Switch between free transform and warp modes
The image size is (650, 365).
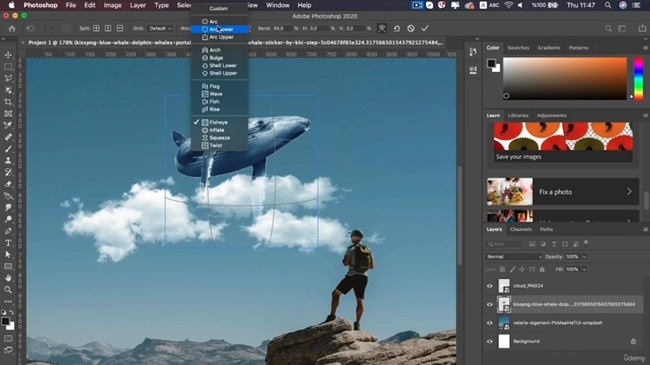click(382, 28)
